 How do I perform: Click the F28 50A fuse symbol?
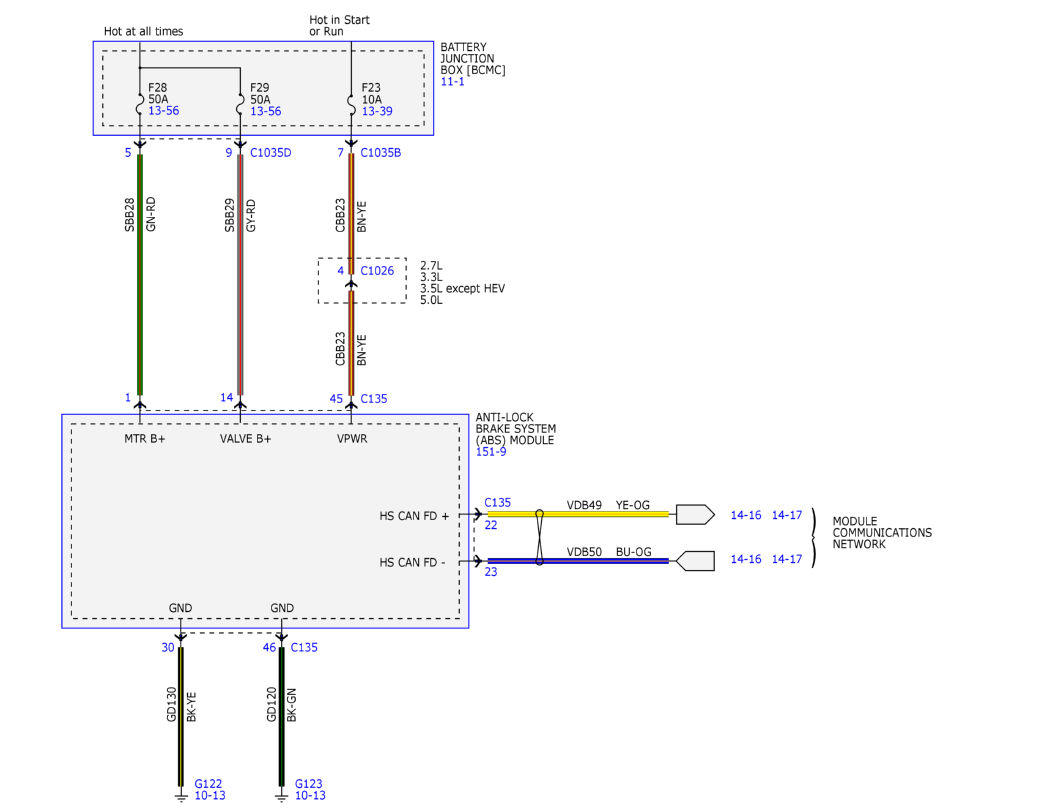pos(139,105)
